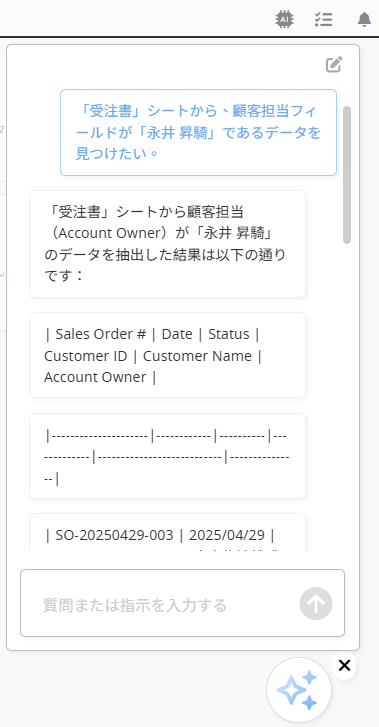This screenshot has width=379, height=727.
Task: Click the sparkle AI assistant launcher
Action: coord(298,690)
